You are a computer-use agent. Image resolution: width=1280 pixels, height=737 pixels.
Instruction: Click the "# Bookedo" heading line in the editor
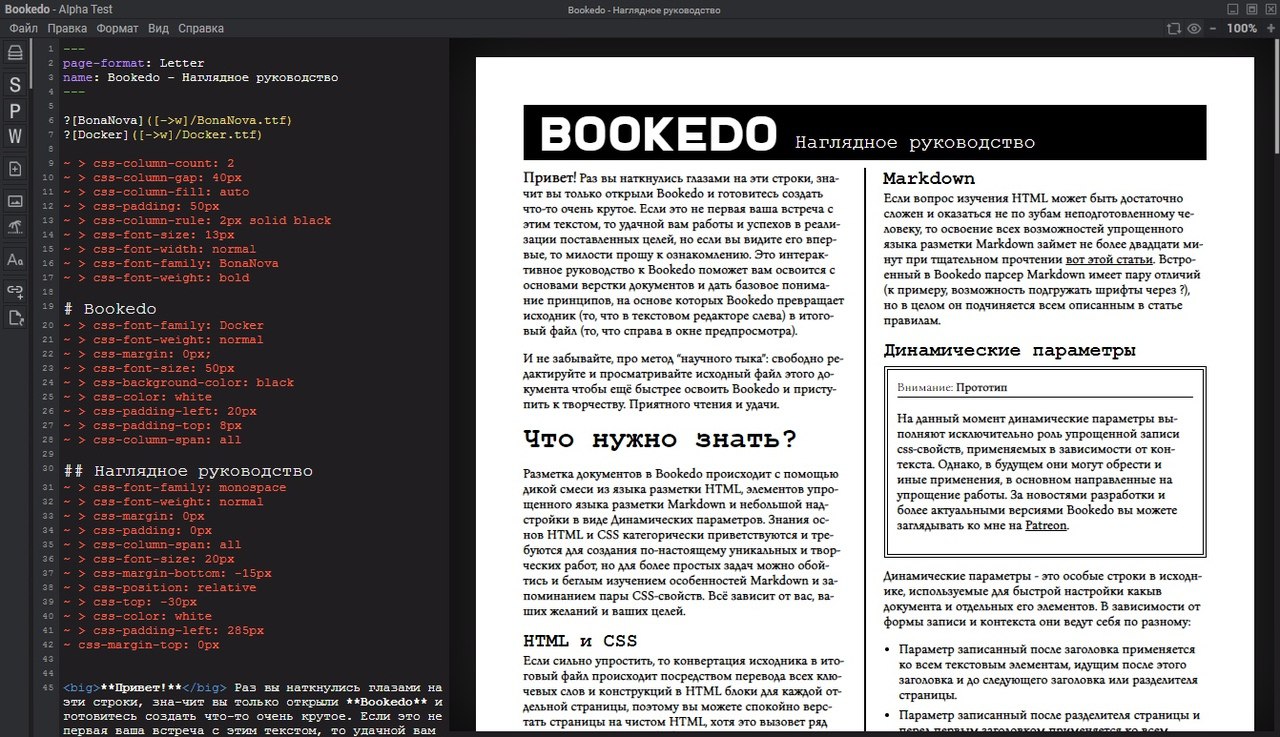[x=109, y=309]
